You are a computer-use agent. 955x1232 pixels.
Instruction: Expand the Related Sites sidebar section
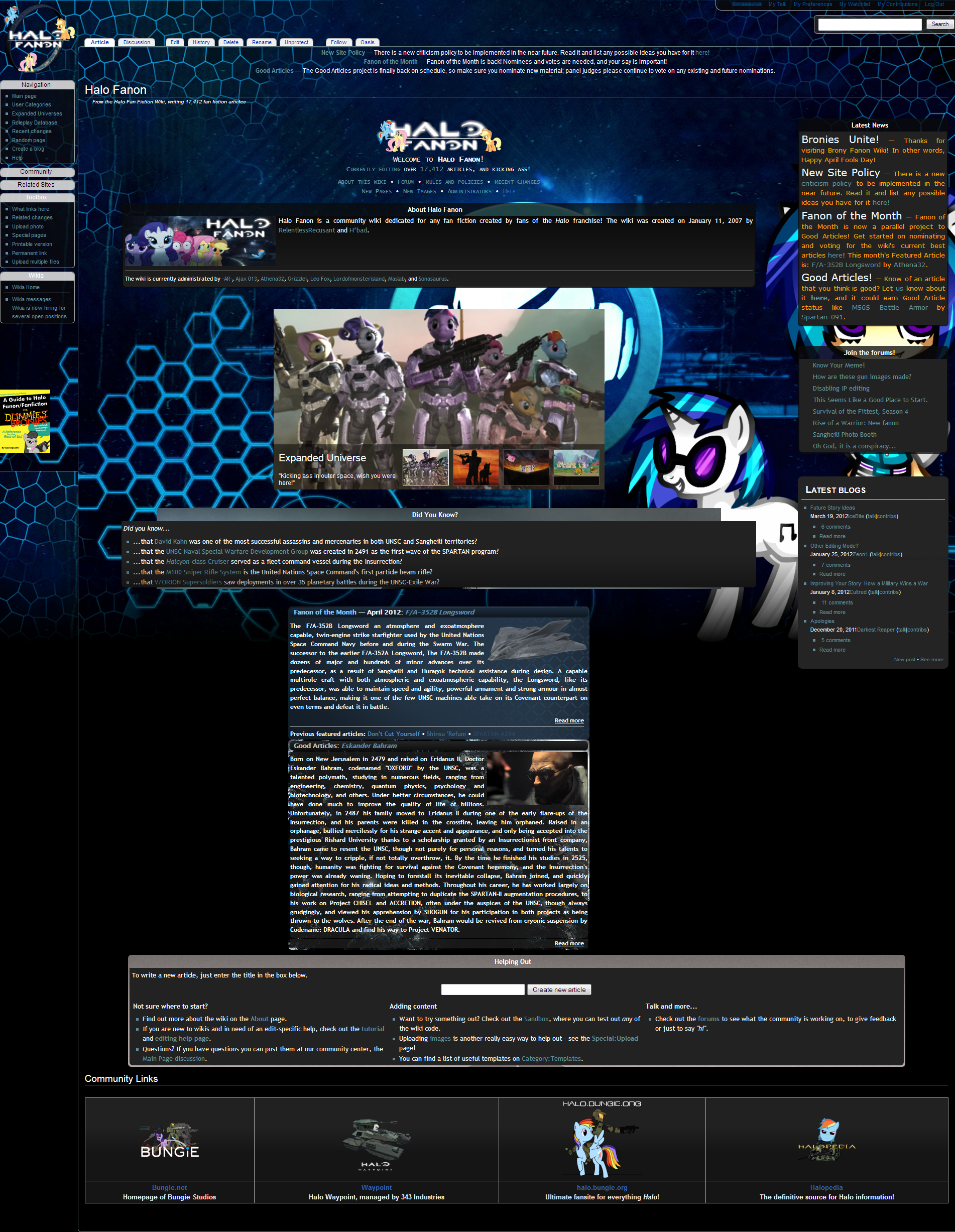[x=36, y=184]
